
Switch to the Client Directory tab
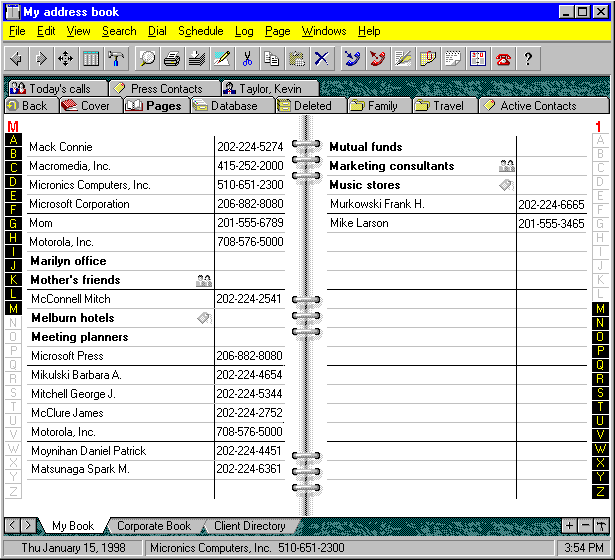(249, 526)
